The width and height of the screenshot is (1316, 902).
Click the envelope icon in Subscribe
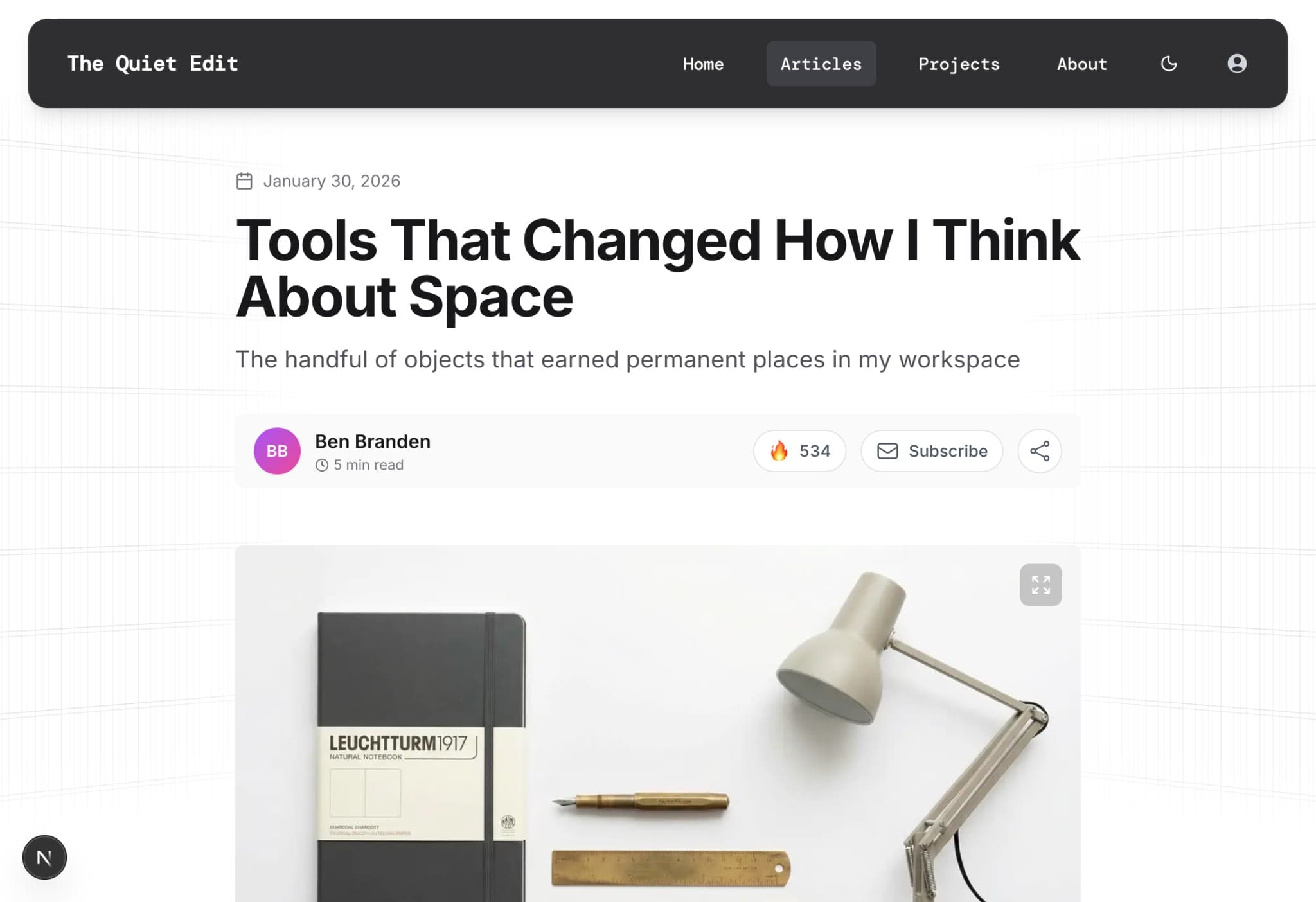[887, 451]
